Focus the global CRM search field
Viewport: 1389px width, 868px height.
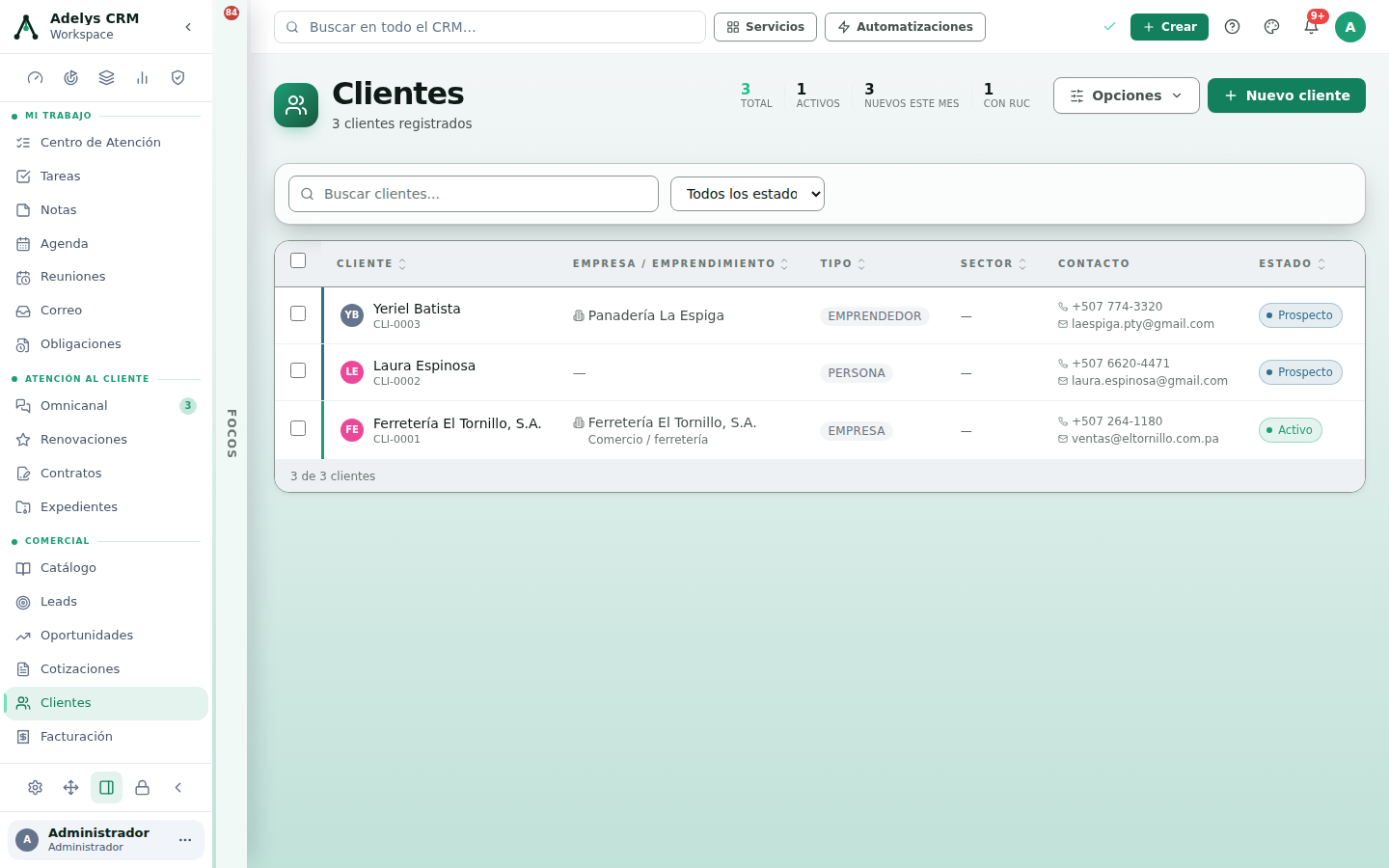(490, 27)
